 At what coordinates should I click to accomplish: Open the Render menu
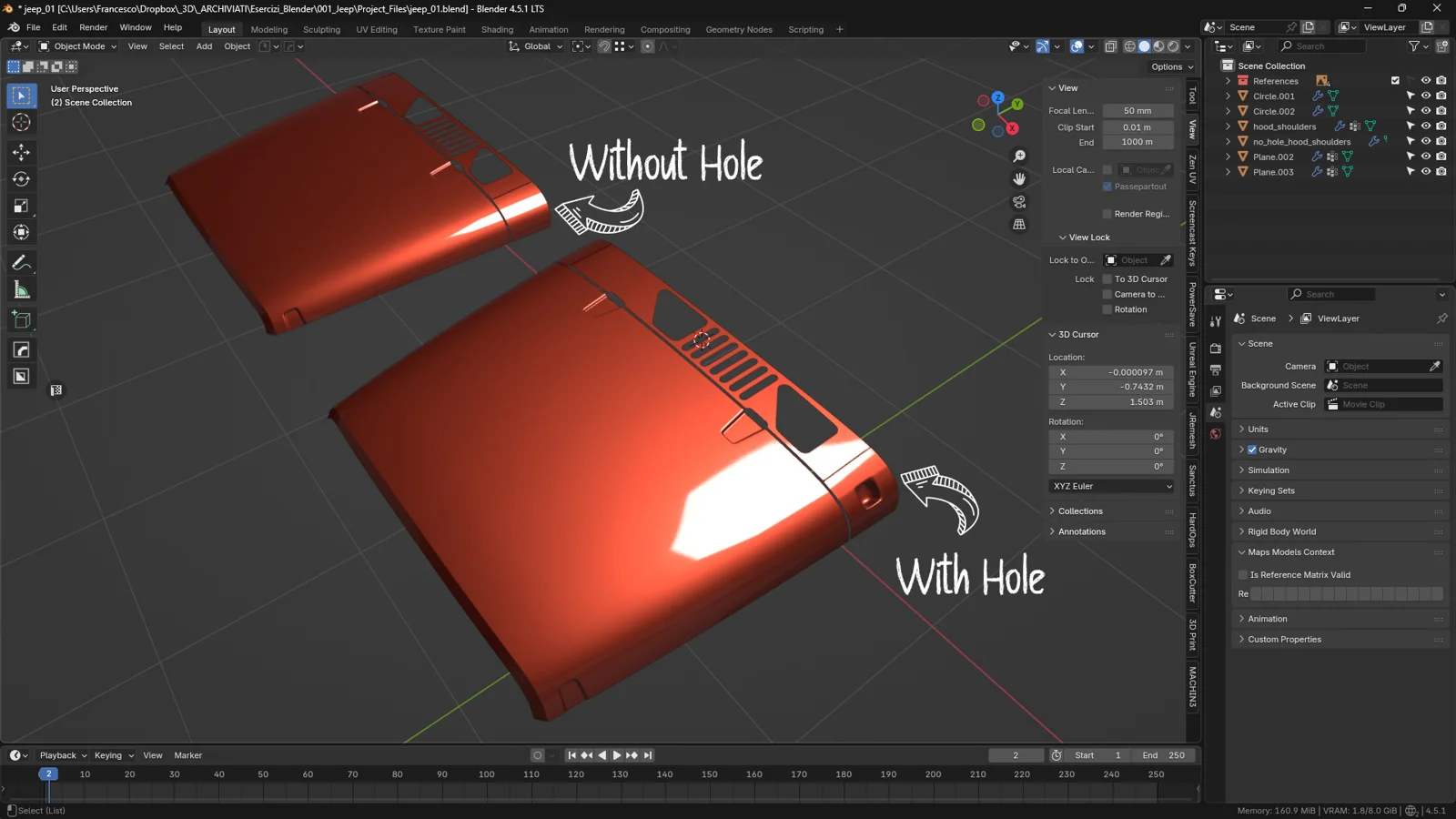[93, 27]
